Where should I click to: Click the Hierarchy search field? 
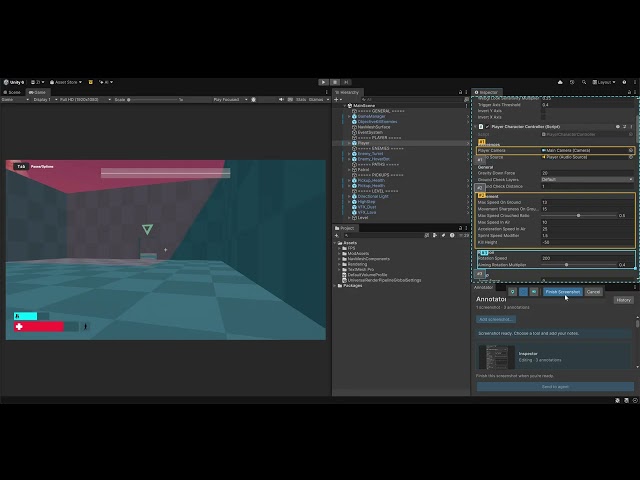[x=411, y=100]
